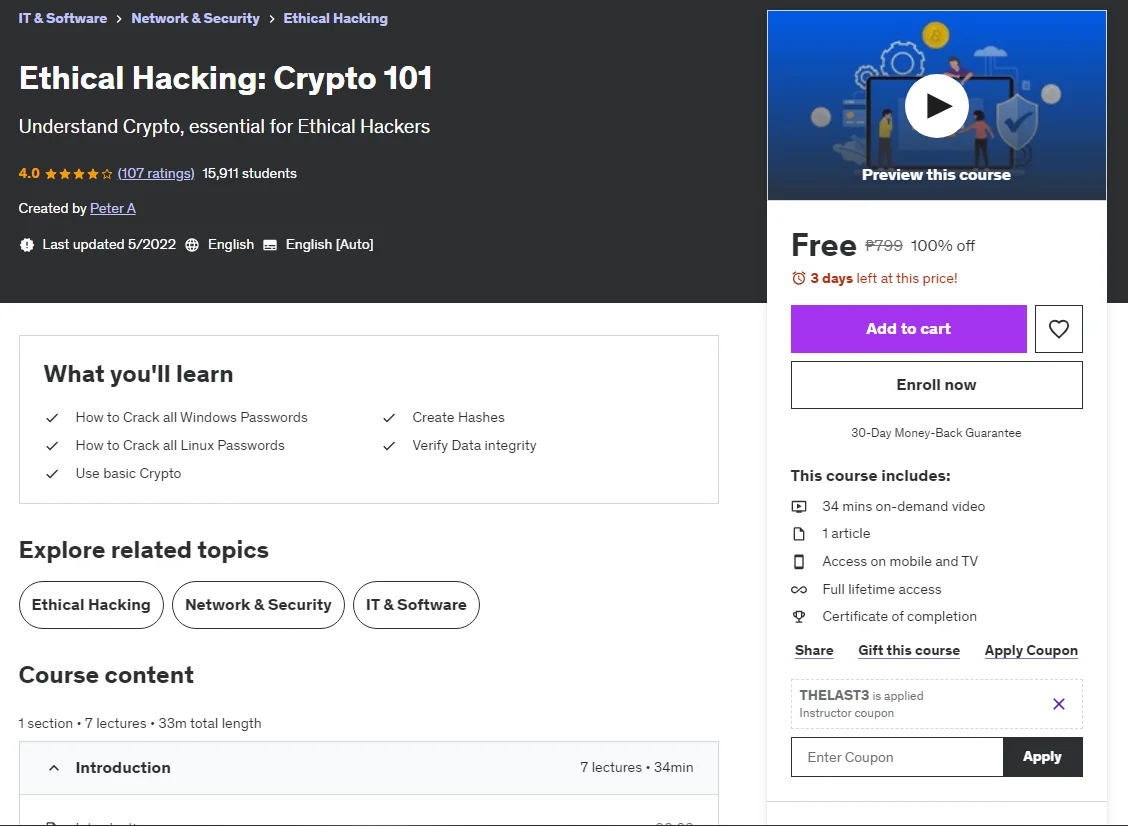Click the Enter Coupon field
Image resolution: width=1128 pixels, height=826 pixels.
point(897,757)
